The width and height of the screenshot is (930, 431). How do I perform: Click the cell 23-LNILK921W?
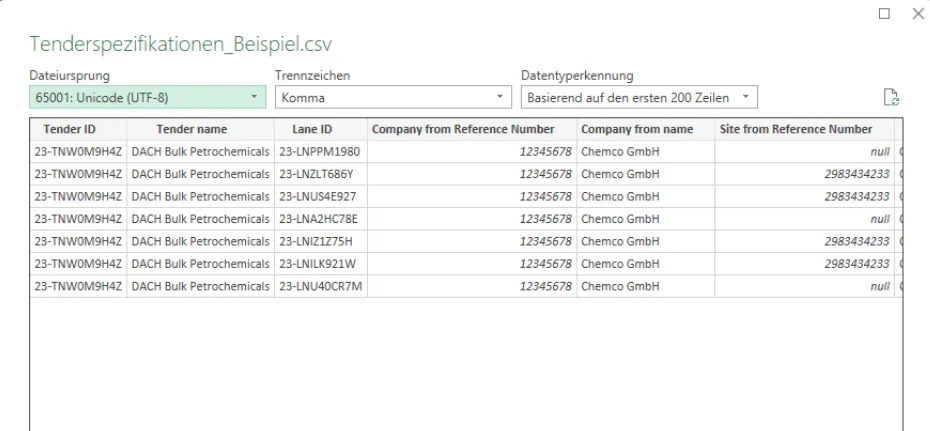(321, 264)
